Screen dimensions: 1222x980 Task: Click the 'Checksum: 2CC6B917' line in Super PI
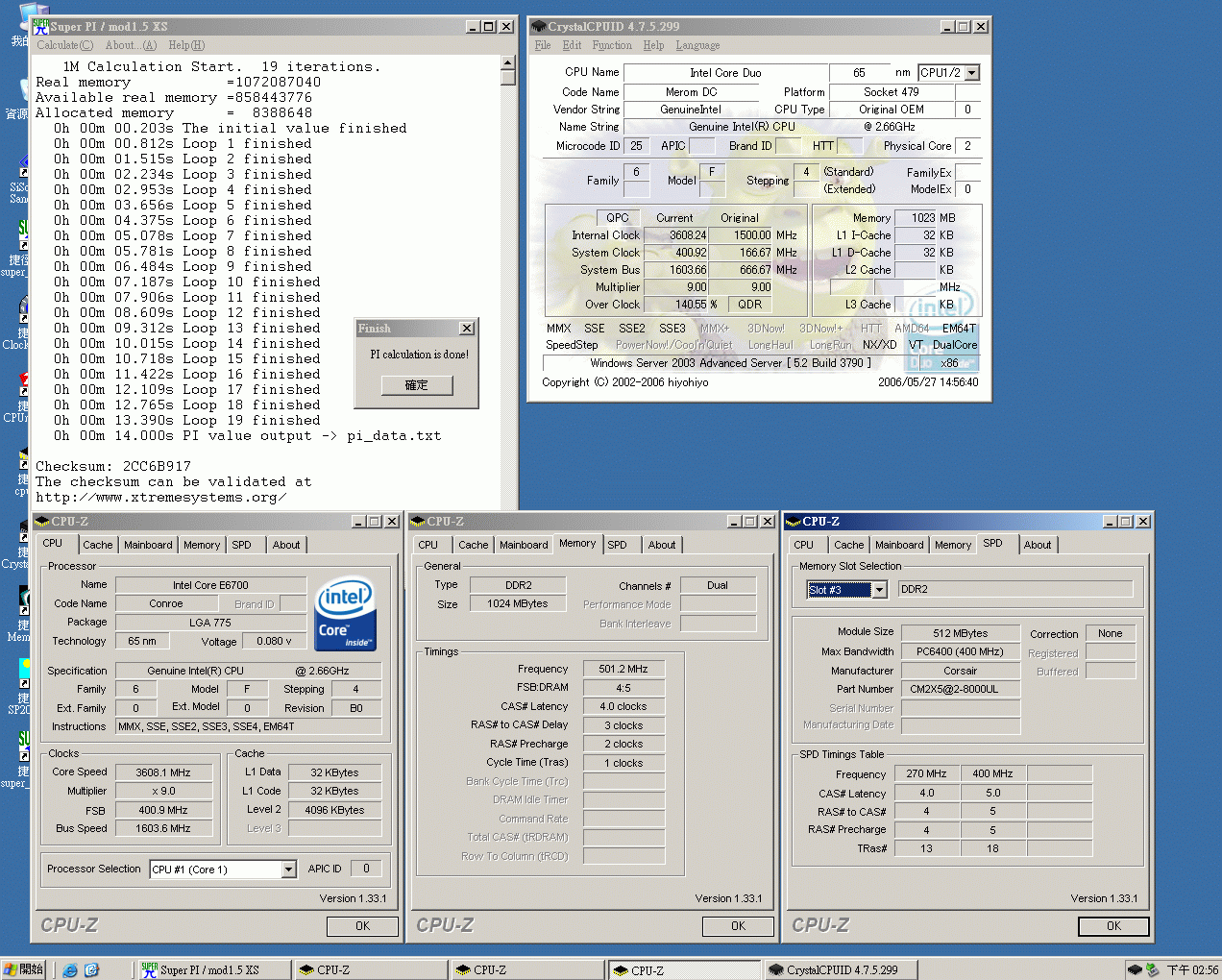click(113, 467)
